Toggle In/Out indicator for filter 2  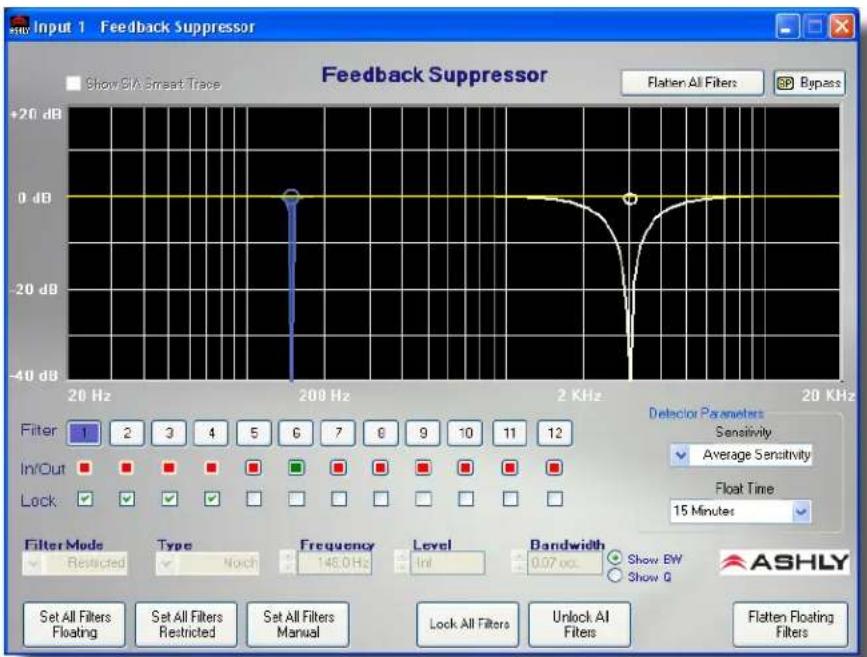pos(127,468)
